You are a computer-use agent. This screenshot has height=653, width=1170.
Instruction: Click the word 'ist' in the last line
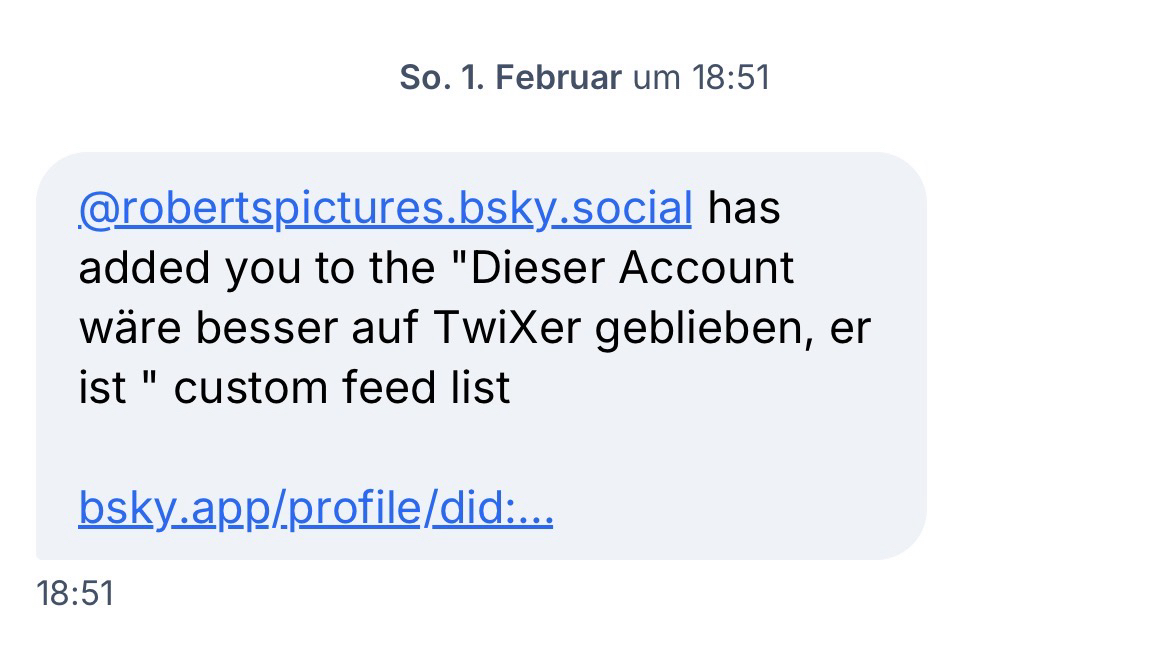click(102, 388)
